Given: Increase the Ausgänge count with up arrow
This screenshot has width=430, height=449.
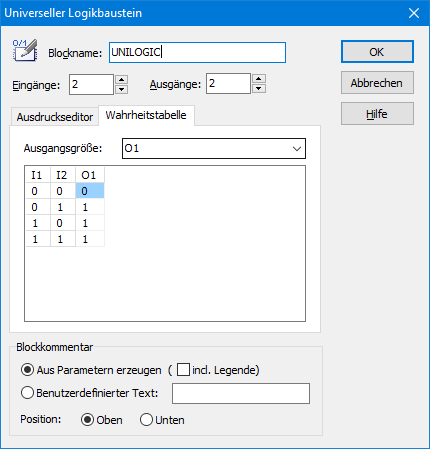Looking at the screenshot, I should 259,79.
